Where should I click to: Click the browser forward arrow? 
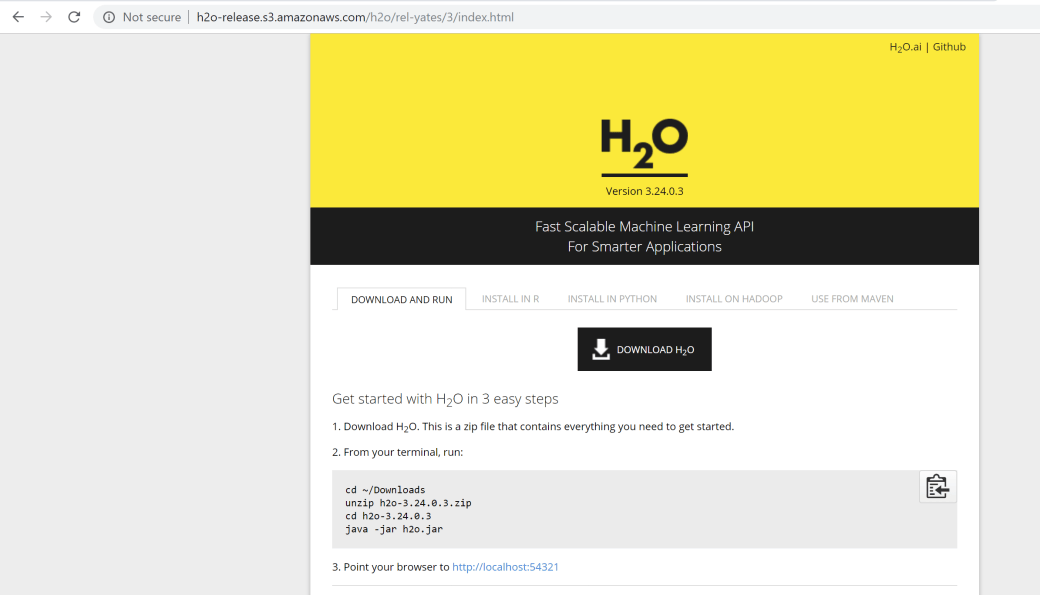point(46,17)
